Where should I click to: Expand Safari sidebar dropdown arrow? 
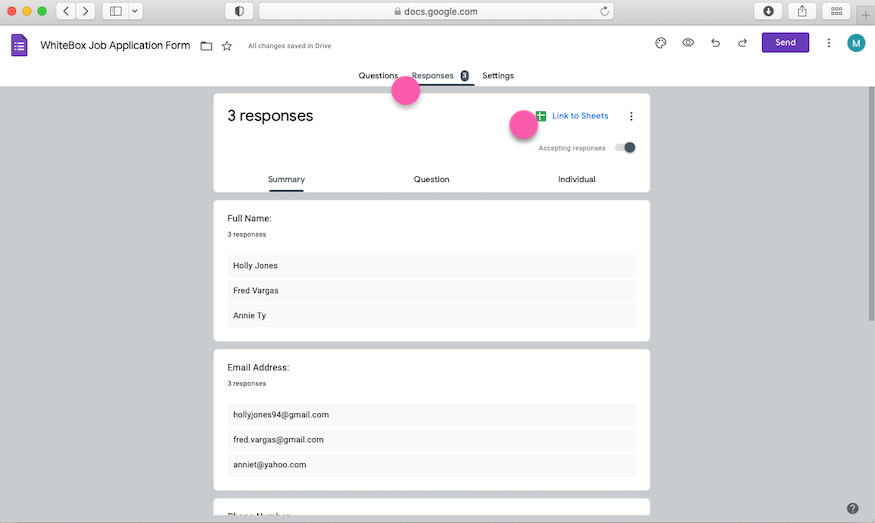tap(135, 11)
